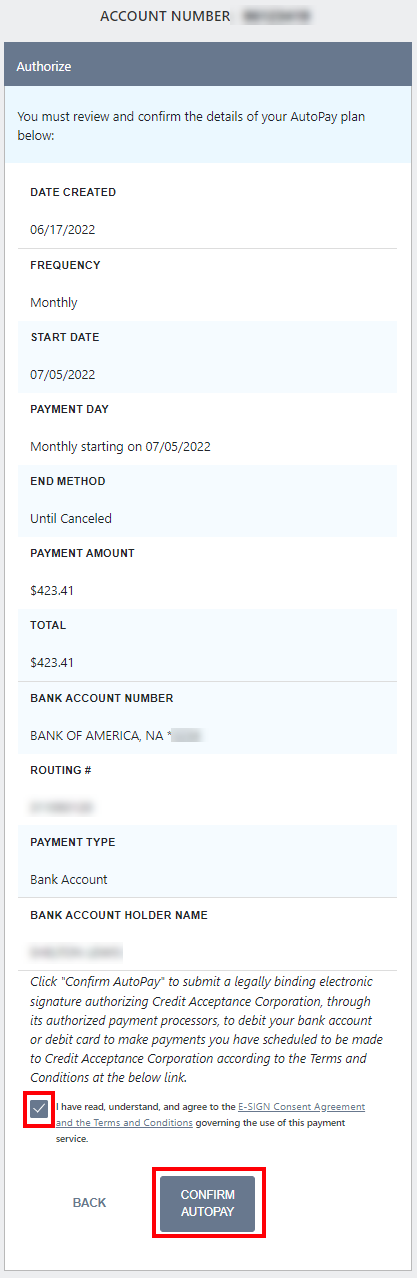Uncheck the terms agreement checkbox
Screen dimensions: 417x1278
click(x=39, y=1108)
